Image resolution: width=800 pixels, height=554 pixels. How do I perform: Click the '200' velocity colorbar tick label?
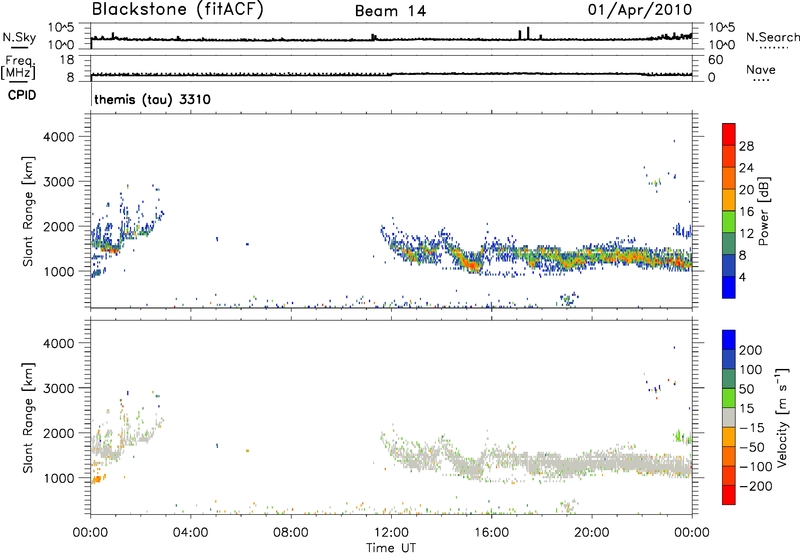click(x=751, y=350)
